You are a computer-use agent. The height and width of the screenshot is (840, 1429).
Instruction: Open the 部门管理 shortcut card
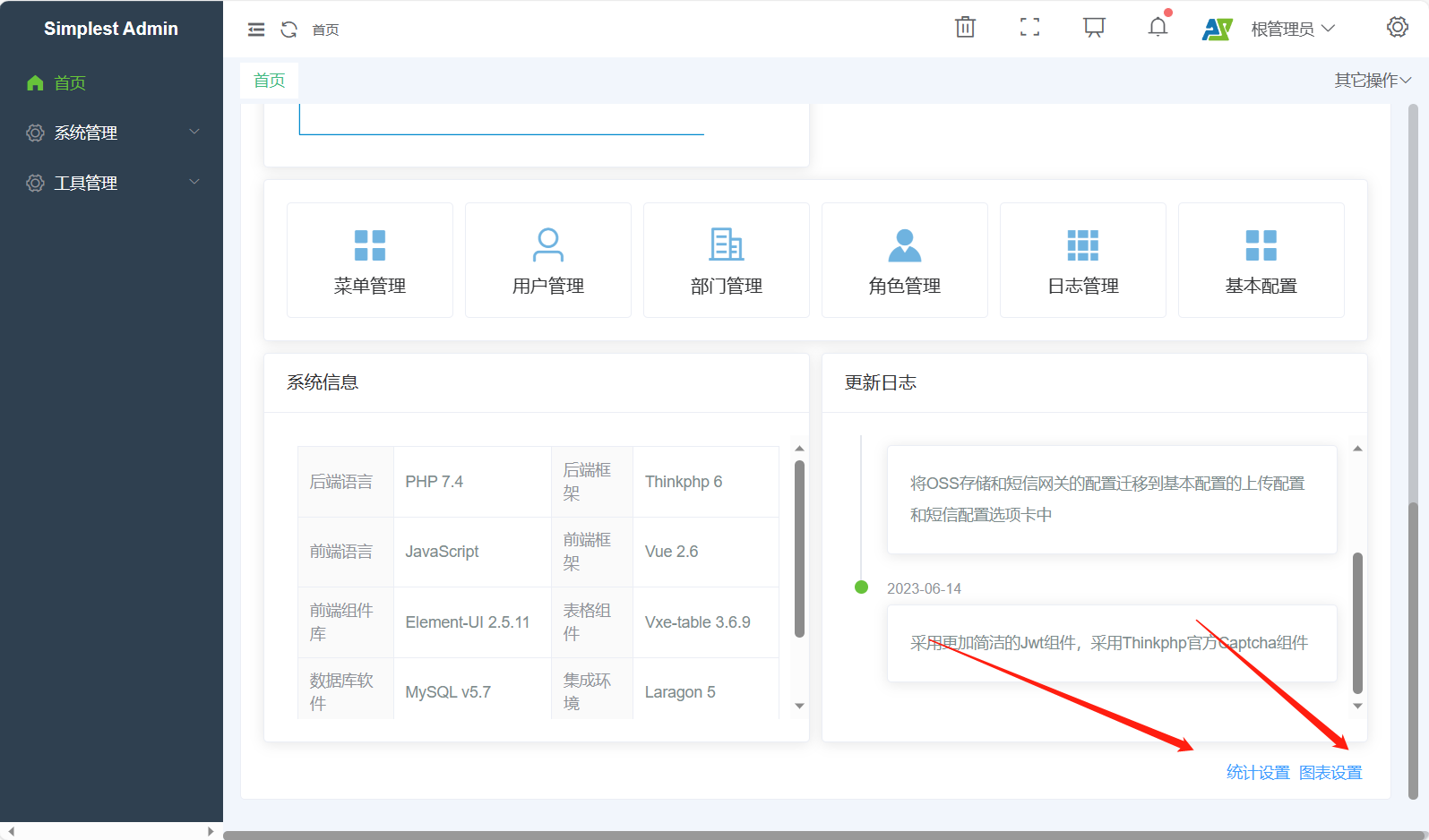coord(727,261)
